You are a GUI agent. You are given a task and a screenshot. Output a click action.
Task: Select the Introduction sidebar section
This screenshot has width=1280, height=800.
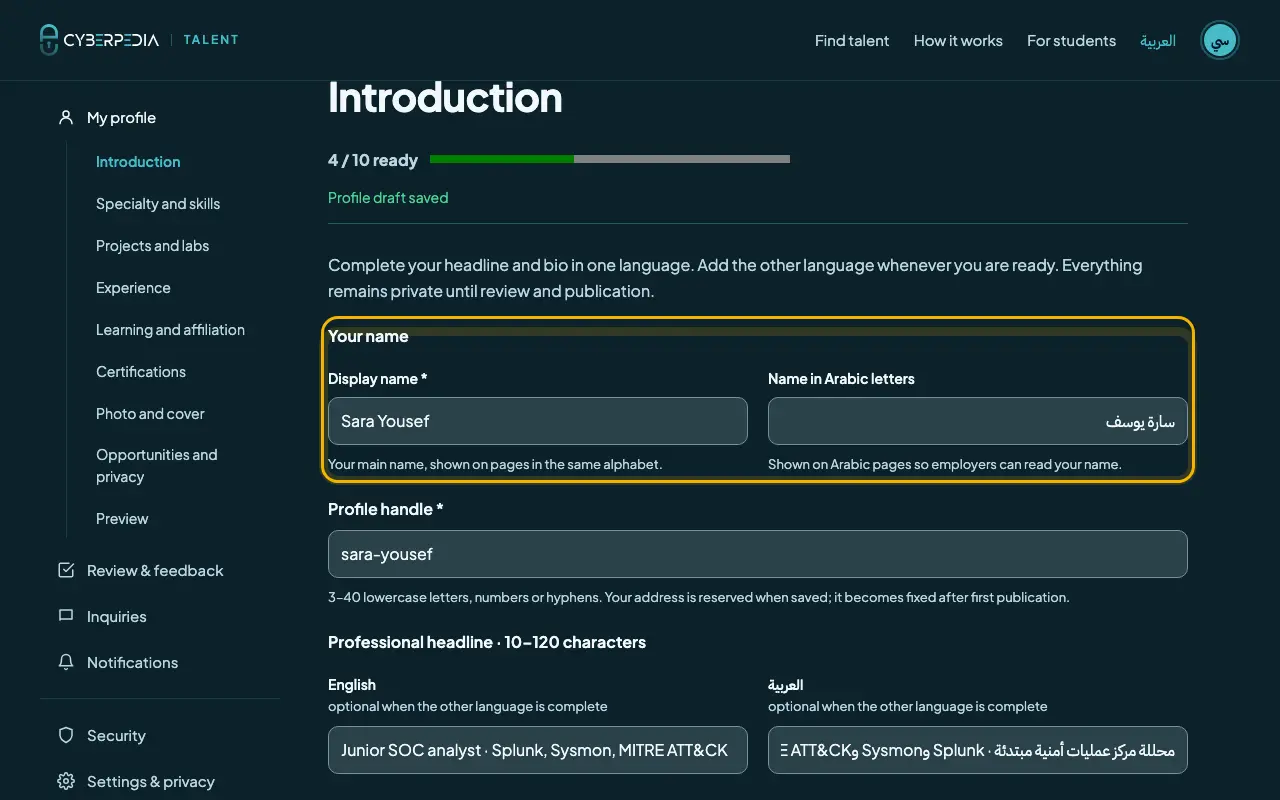(x=138, y=162)
